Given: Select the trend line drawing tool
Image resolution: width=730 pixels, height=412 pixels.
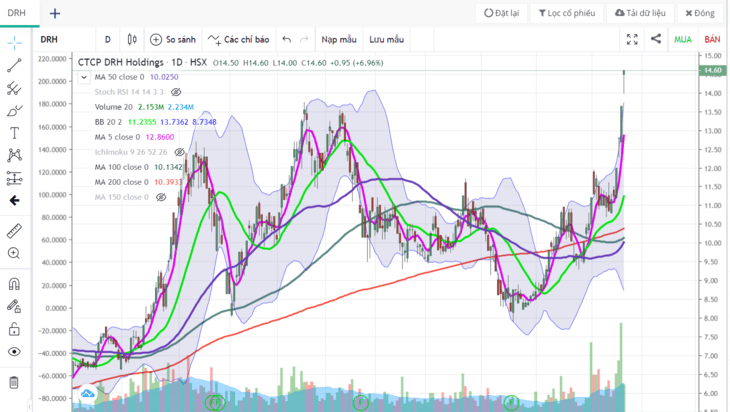Looking at the screenshot, I should [14, 65].
